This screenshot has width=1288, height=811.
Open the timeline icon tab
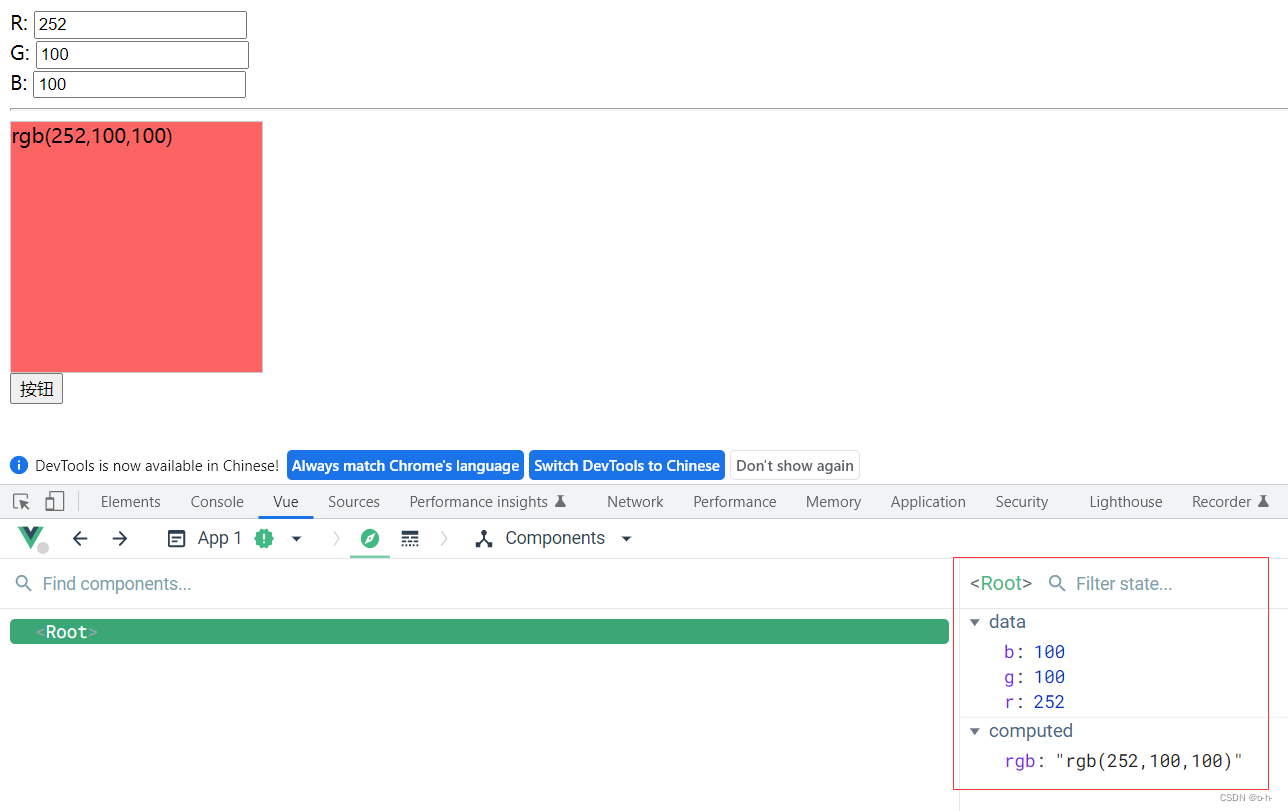[x=410, y=538]
